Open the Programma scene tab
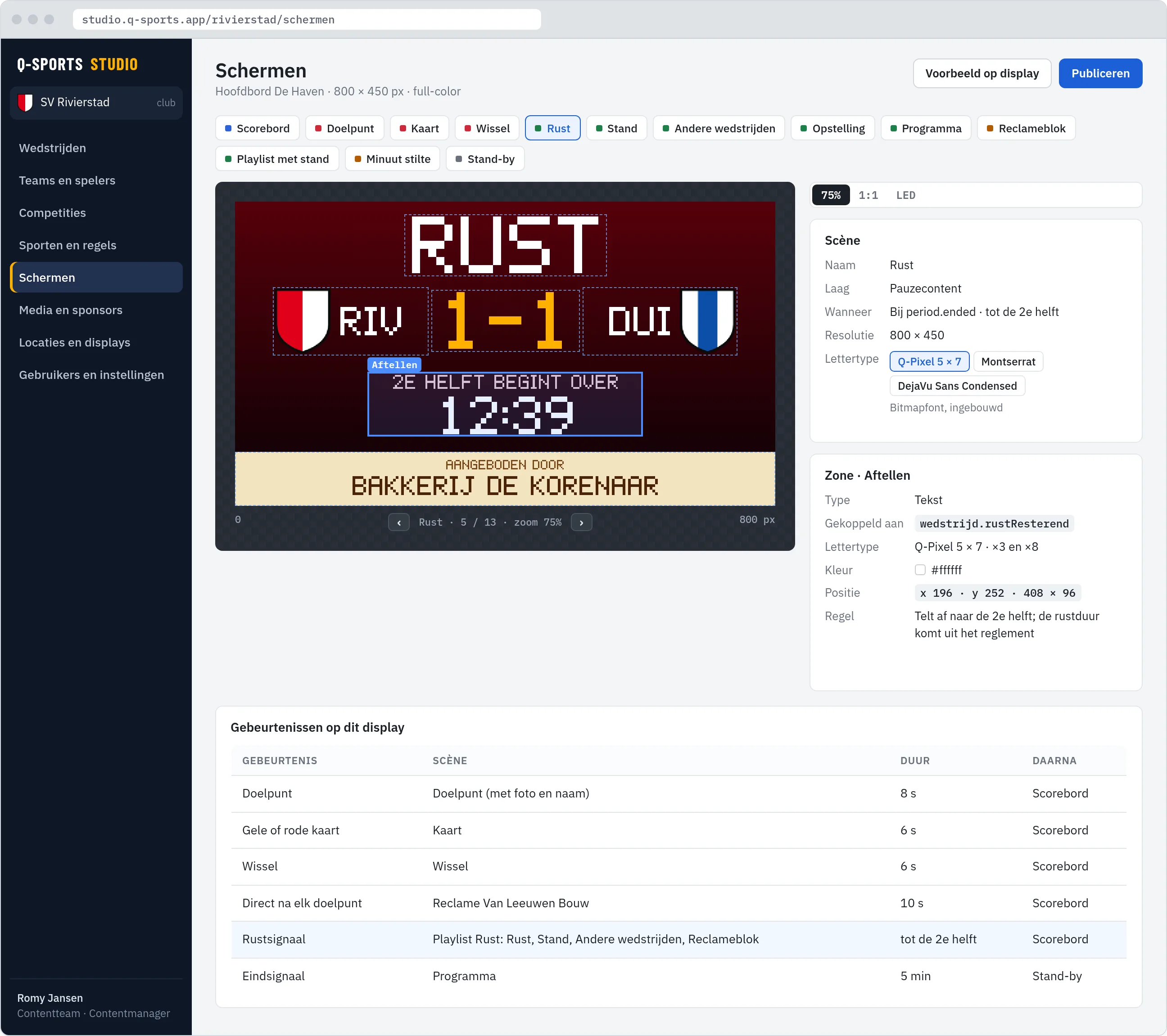The height and width of the screenshot is (1036, 1167). click(926, 128)
